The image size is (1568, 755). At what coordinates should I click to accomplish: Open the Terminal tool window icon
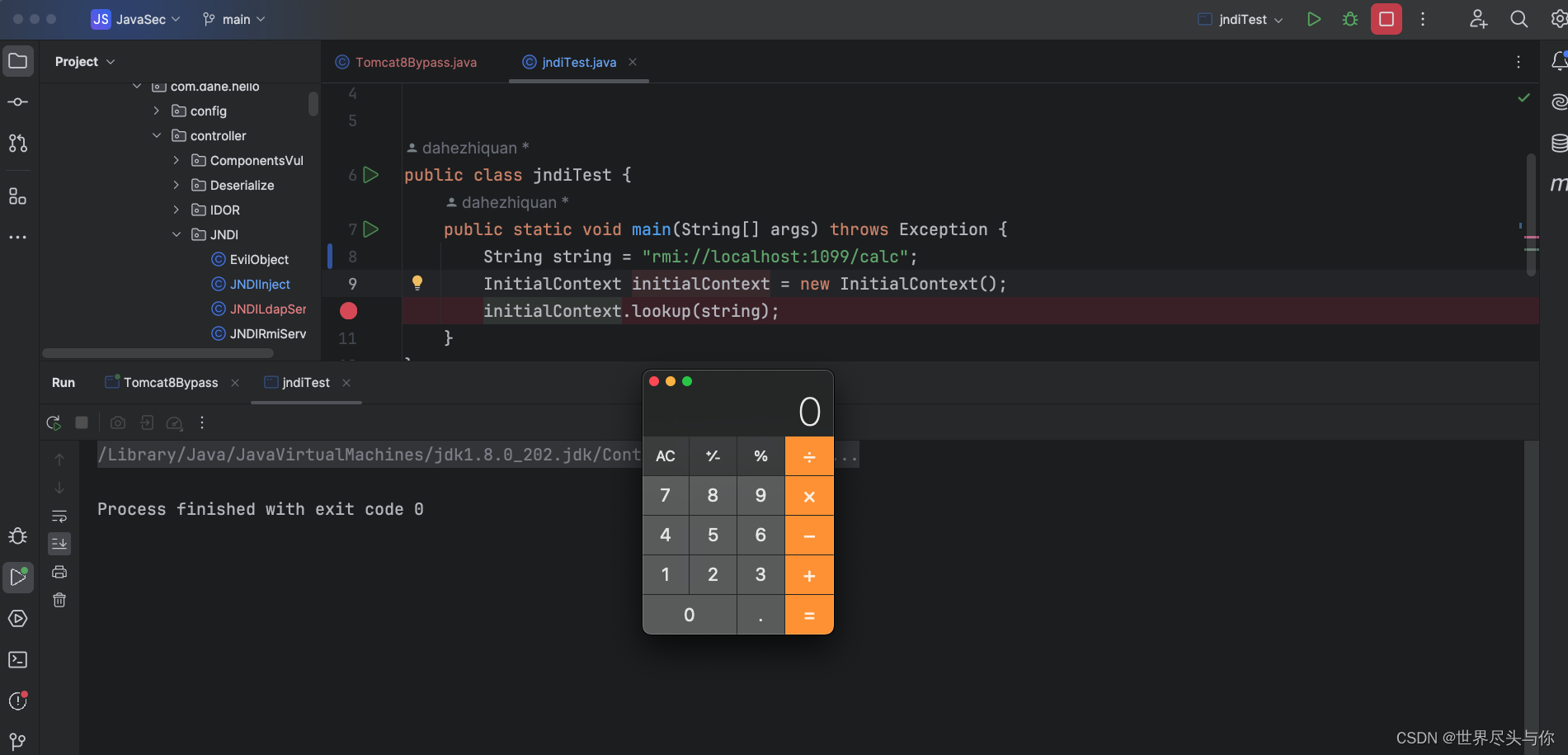(x=18, y=660)
